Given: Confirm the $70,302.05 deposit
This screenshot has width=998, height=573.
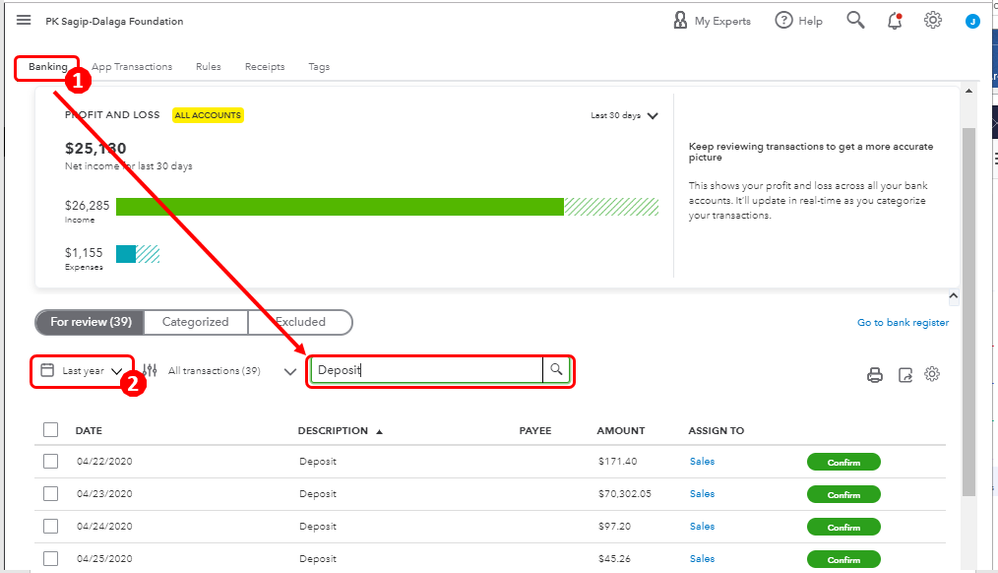Looking at the screenshot, I should (843, 494).
